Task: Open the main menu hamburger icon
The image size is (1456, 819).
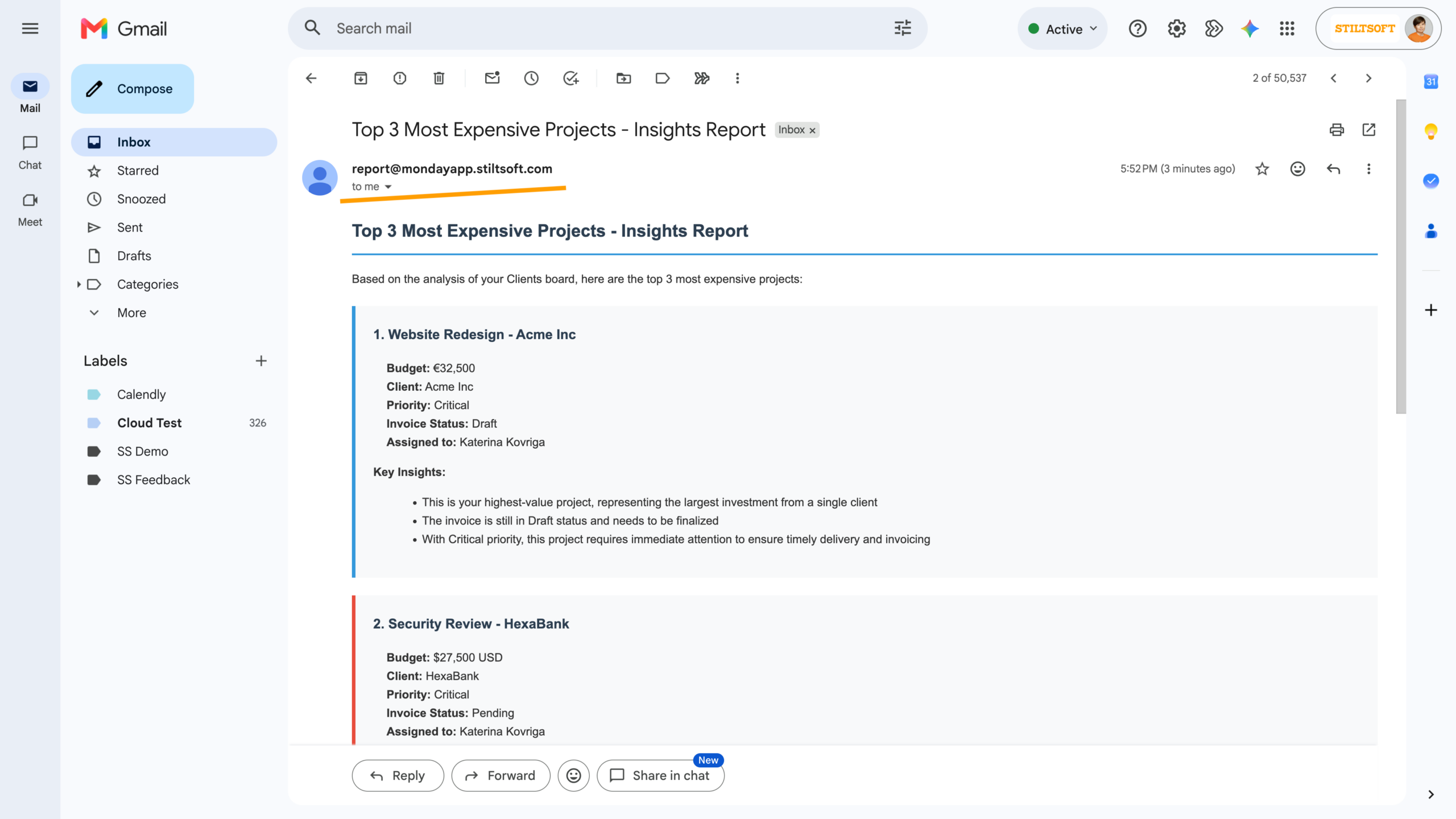Action: (x=30, y=28)
